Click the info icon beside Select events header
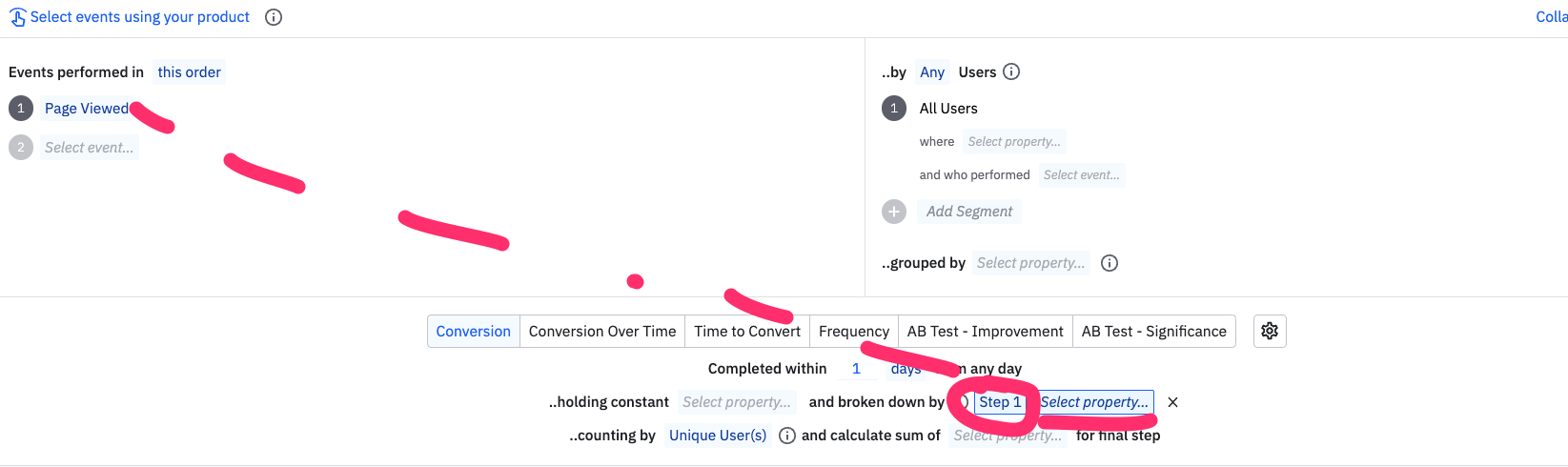 click(274, 17)
